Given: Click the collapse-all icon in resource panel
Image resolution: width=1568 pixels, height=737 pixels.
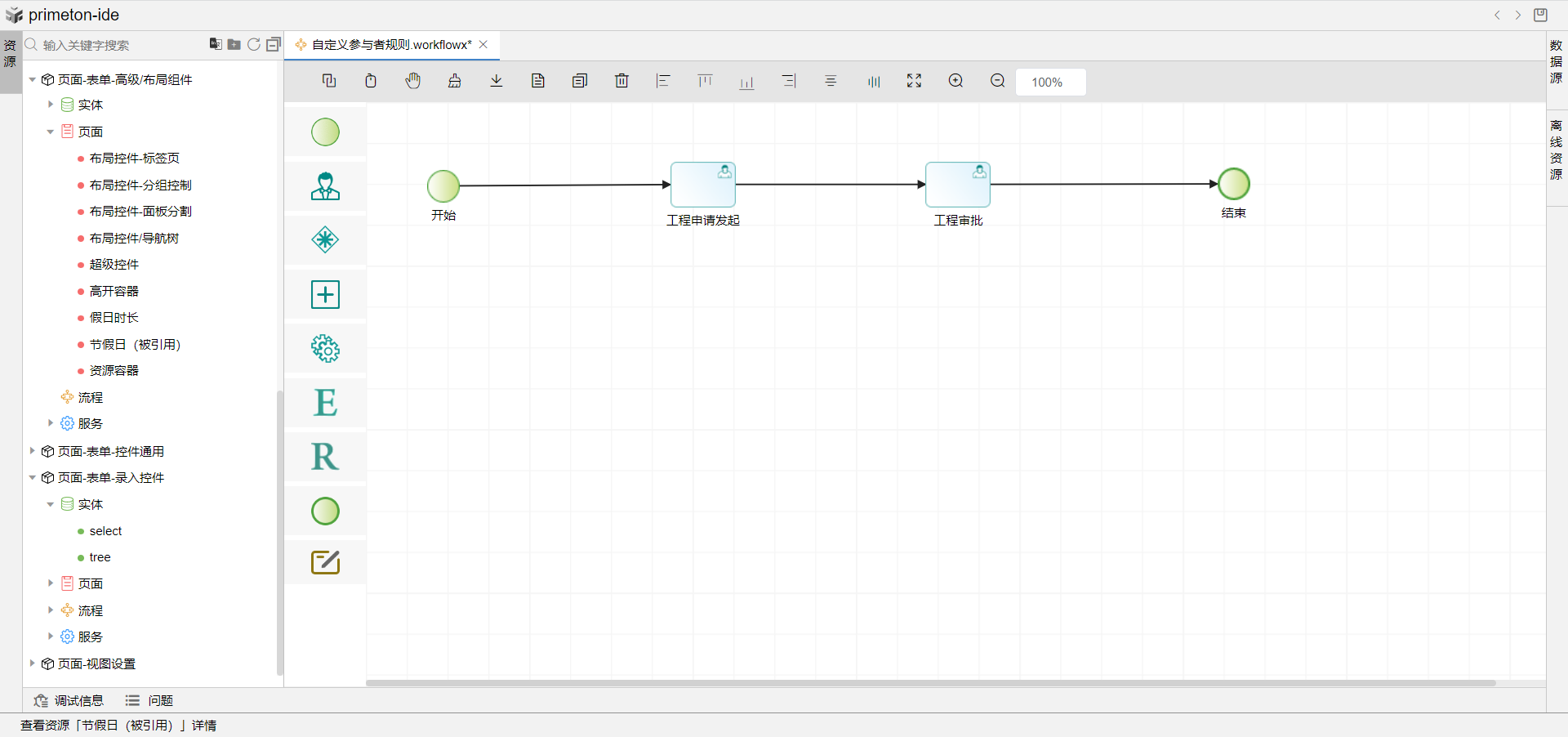Looking at the screenshot, I should (x=274, y=45).
